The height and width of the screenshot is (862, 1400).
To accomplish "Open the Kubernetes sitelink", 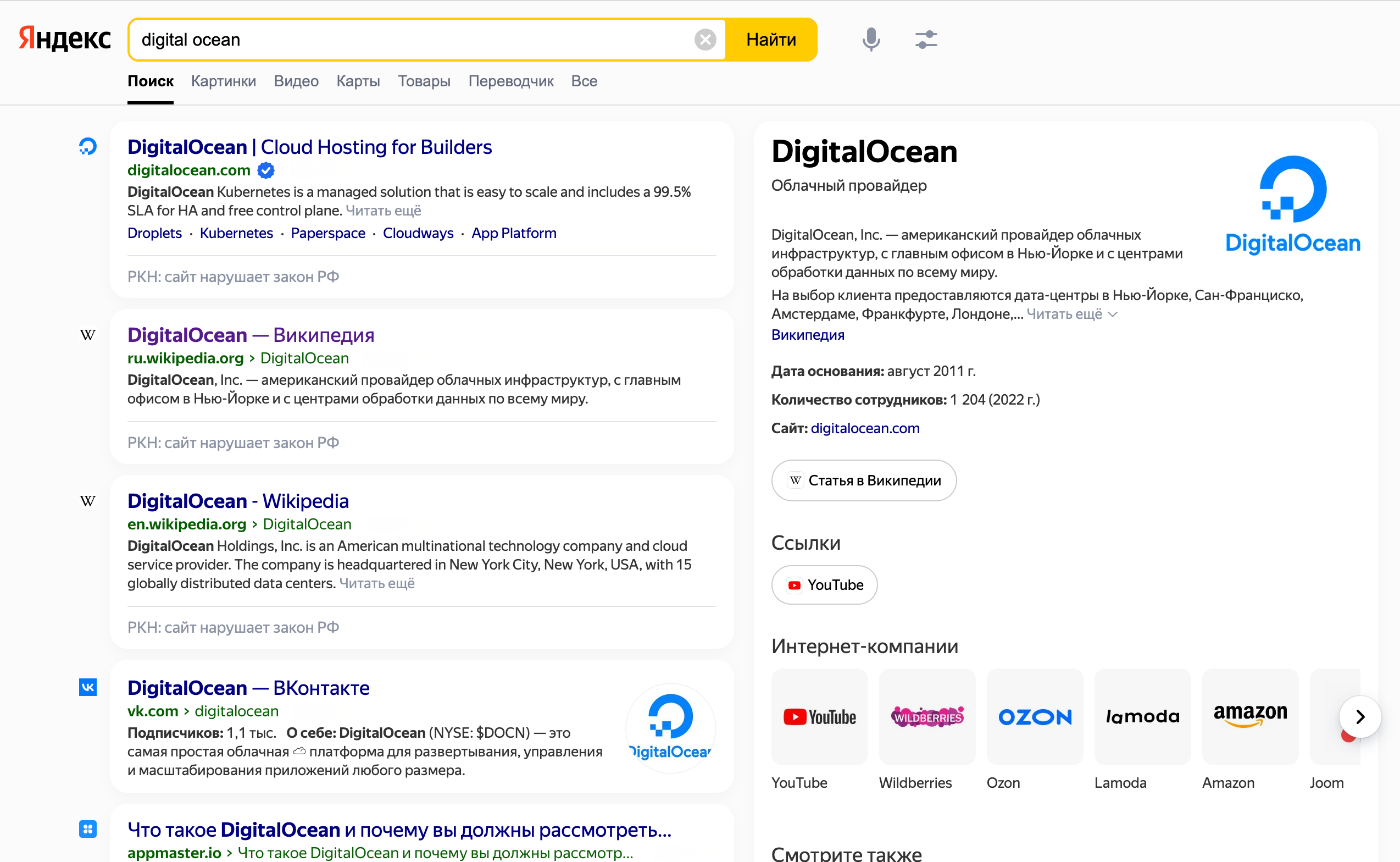I will pos(236,233).
